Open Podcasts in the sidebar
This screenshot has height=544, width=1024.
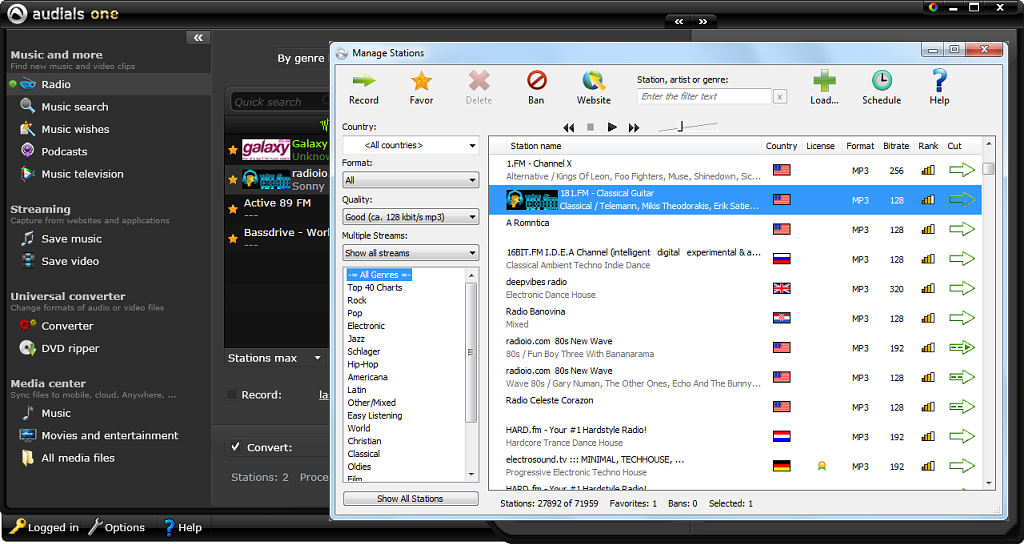pyautogui.click(x=64, y=152)
